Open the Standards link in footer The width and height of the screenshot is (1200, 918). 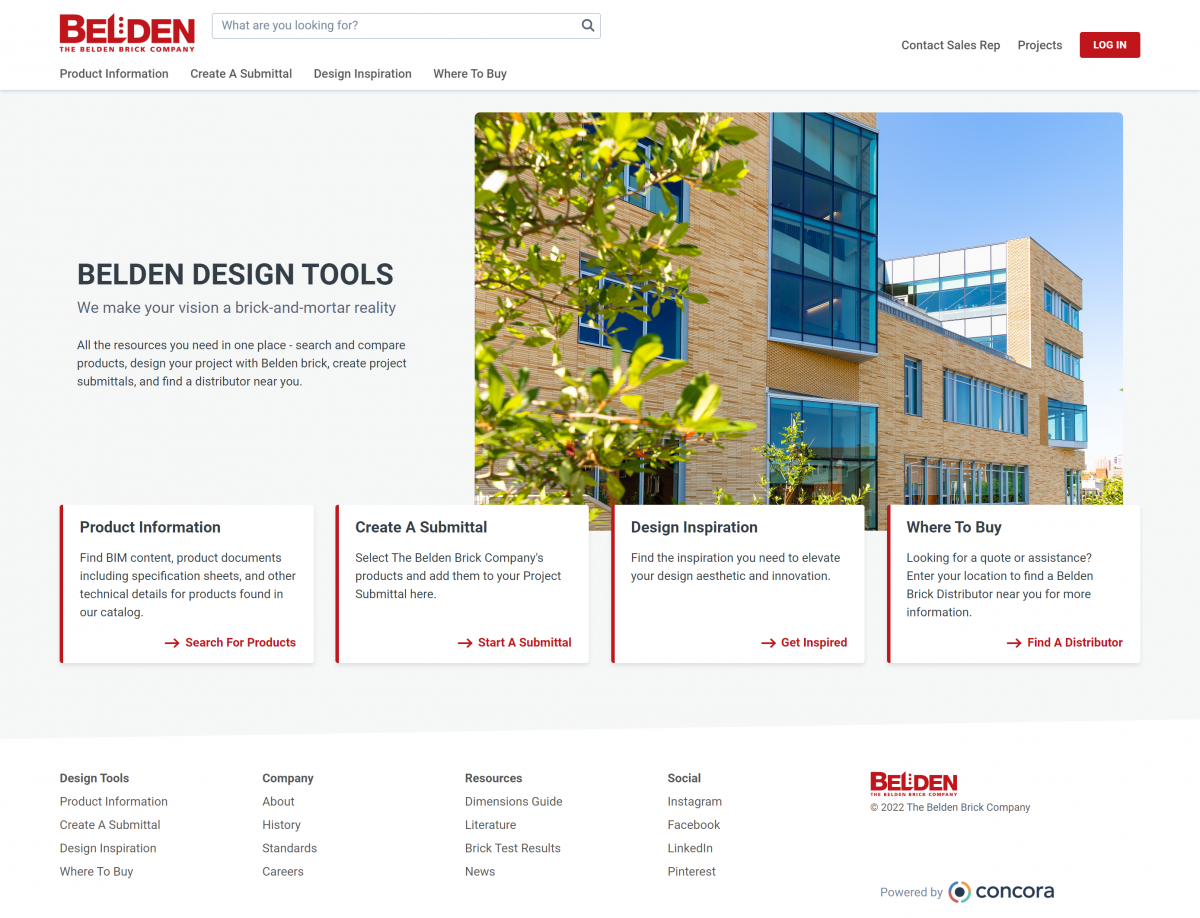click(289, 848)
